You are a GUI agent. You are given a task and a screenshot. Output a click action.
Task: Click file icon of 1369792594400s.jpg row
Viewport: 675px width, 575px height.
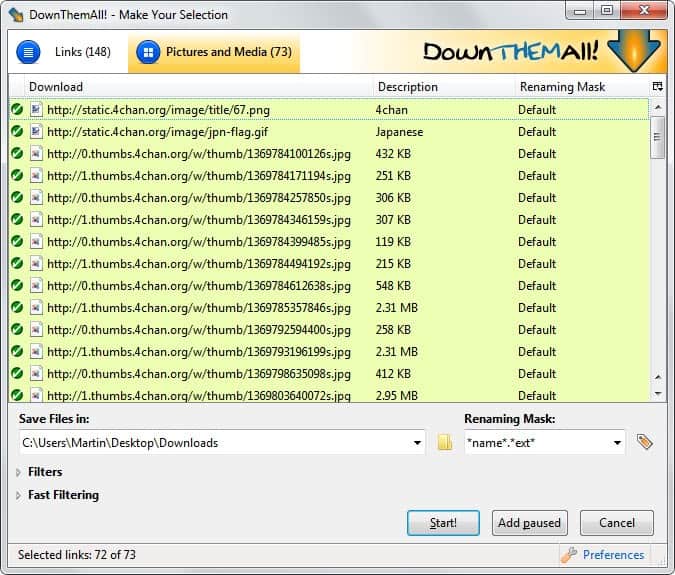click(x=36, y=329)
